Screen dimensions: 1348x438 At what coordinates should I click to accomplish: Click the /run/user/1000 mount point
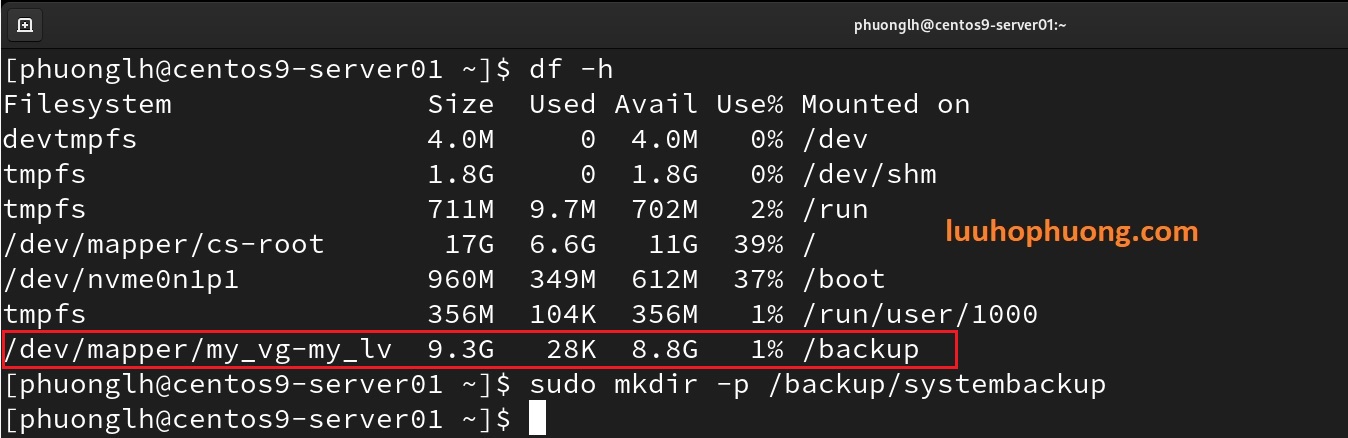tap(919, 315)
